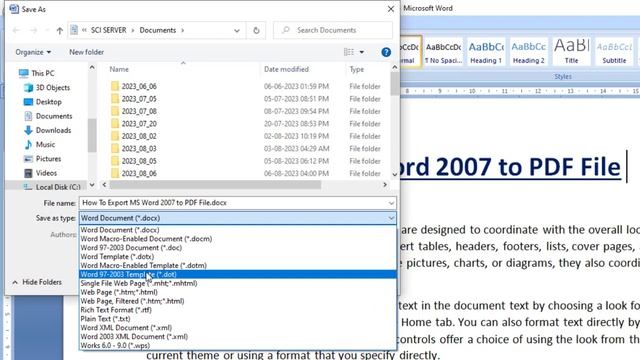The image size is (640, 360).
Task: Apply No Spacing style in Word
Action: [443, 51]
